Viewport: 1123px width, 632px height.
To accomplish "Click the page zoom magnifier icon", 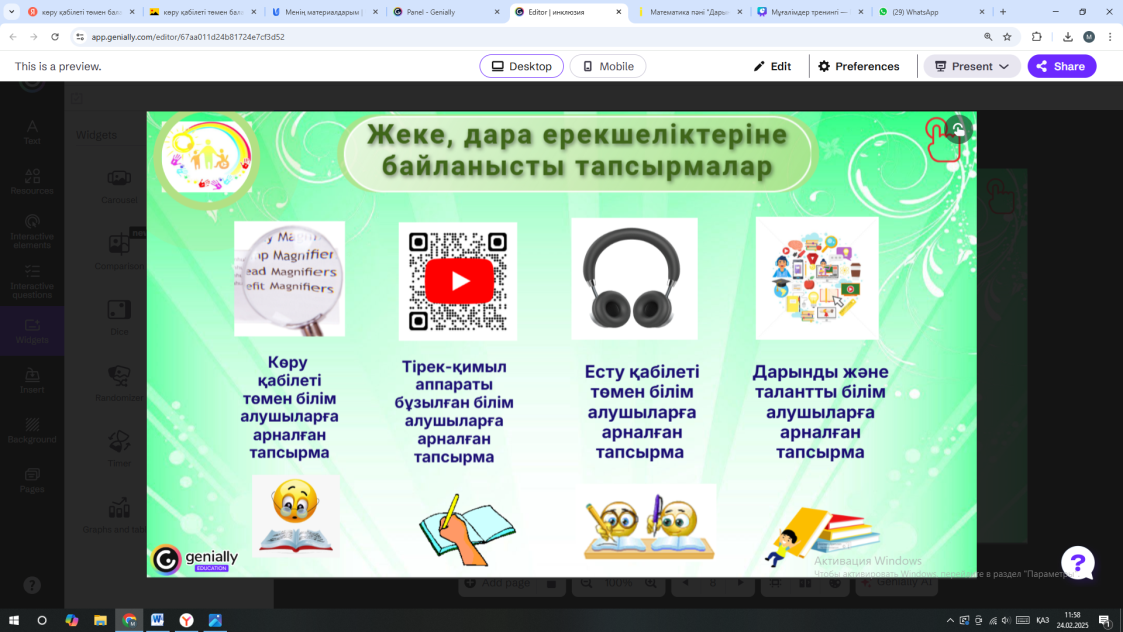I will click(988, 37).
